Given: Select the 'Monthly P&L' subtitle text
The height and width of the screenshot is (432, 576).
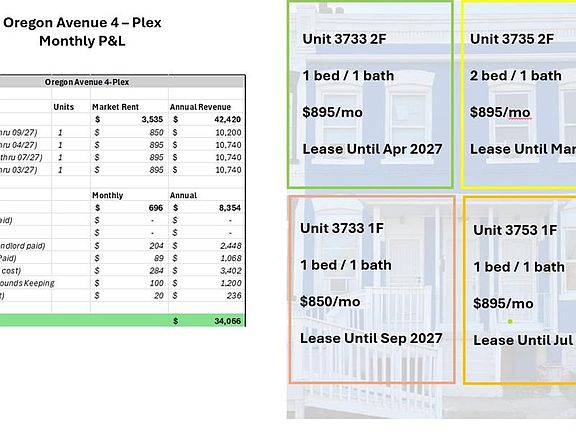Looking at the screenshot, I should [x=82, y=41].
